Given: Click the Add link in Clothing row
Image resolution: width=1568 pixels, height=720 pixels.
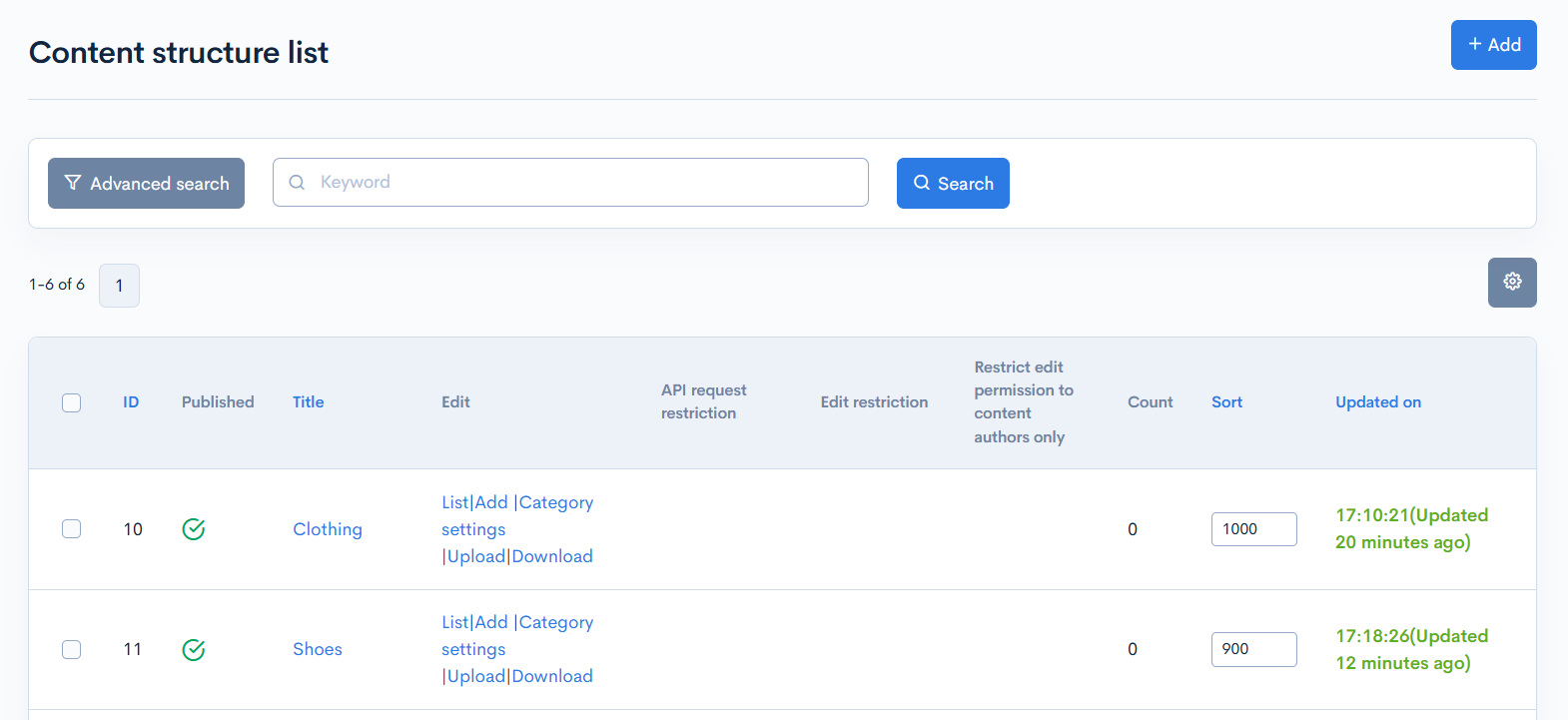Looking at the screenshot, I should tap(491, 502).
